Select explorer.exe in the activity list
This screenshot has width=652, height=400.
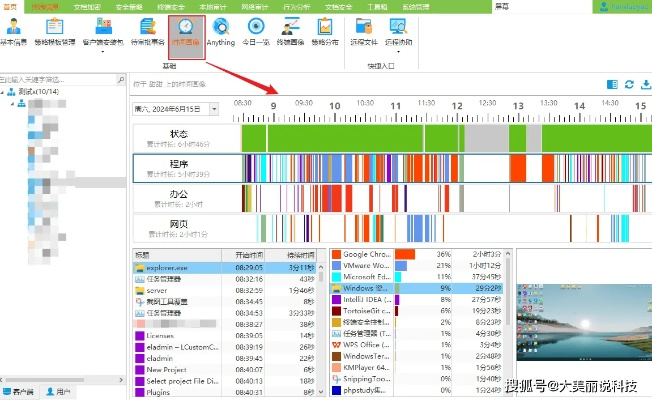[x=166, y=268]
